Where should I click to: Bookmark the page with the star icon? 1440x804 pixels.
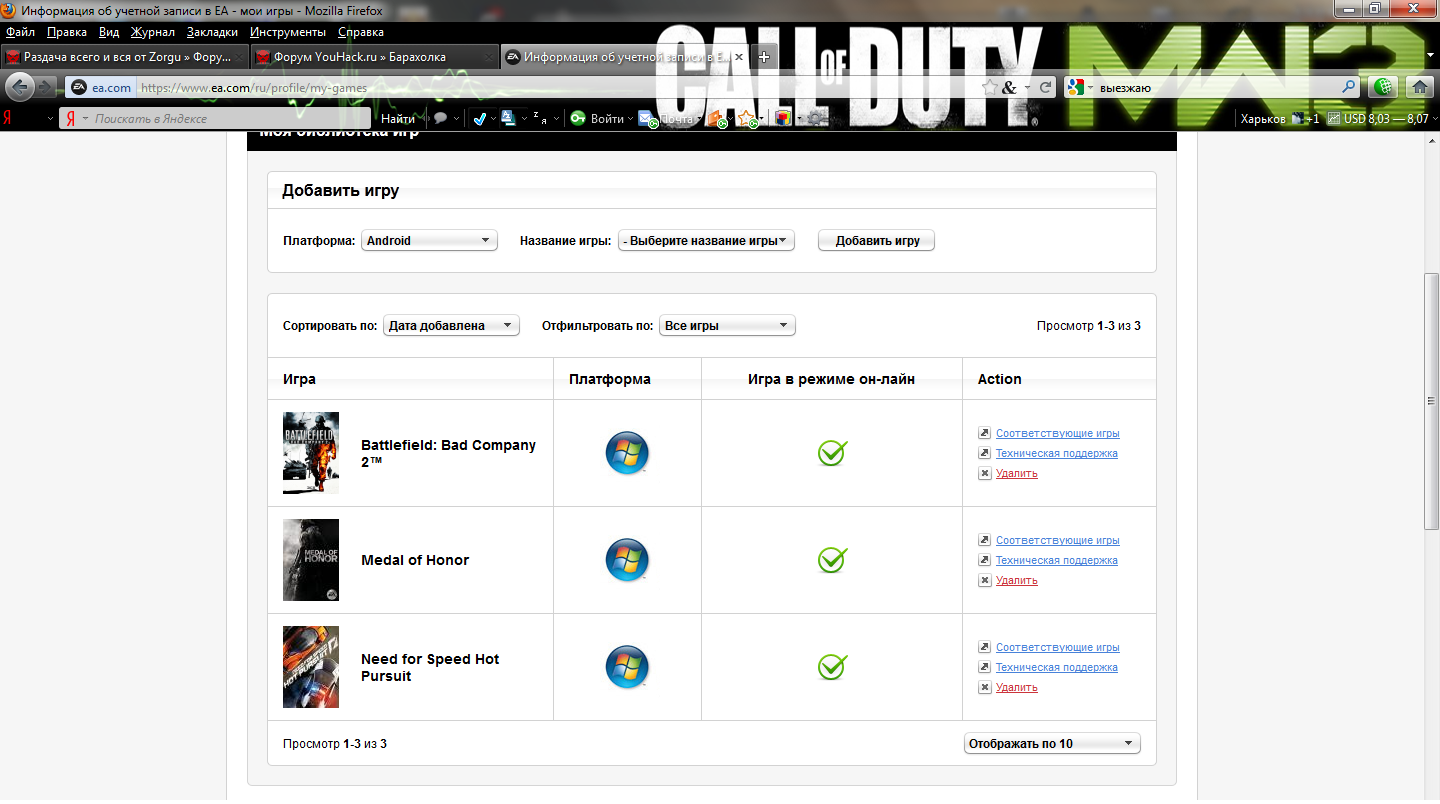(x=989, y=88)
